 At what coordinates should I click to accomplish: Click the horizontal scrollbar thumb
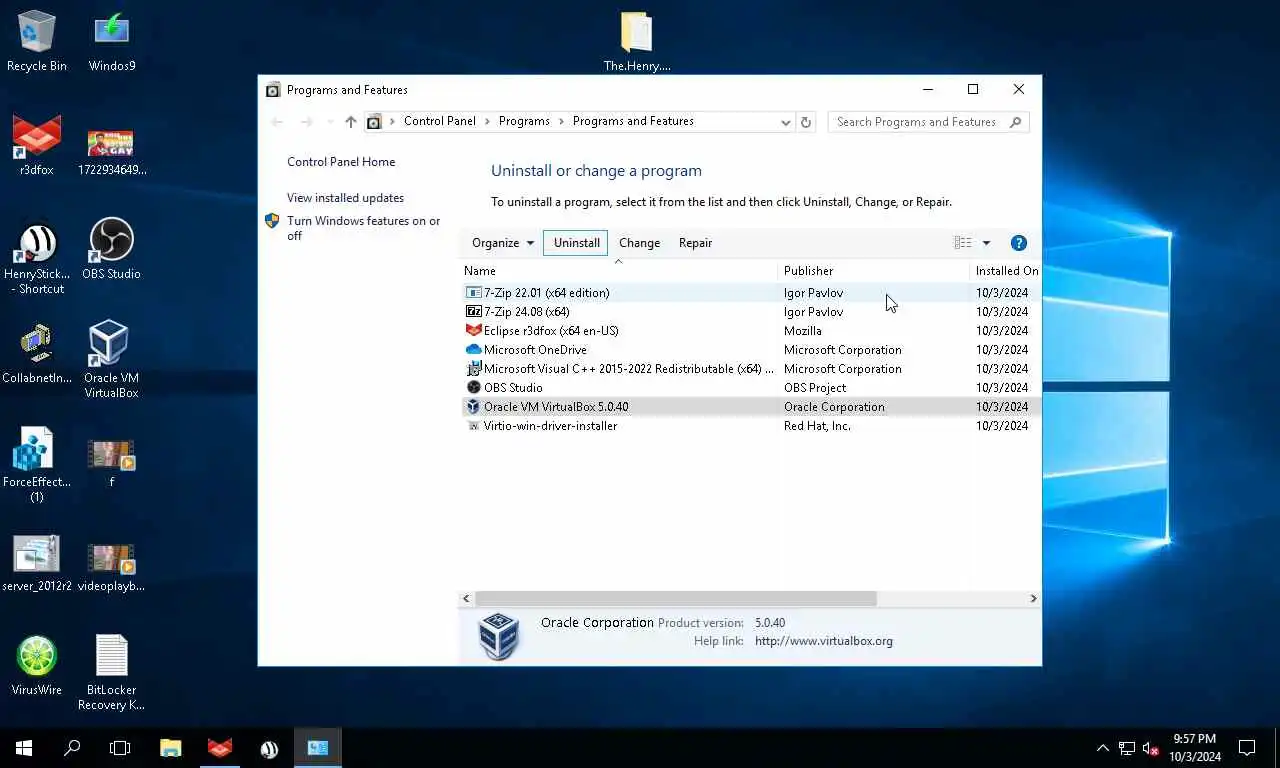point(676,599)
